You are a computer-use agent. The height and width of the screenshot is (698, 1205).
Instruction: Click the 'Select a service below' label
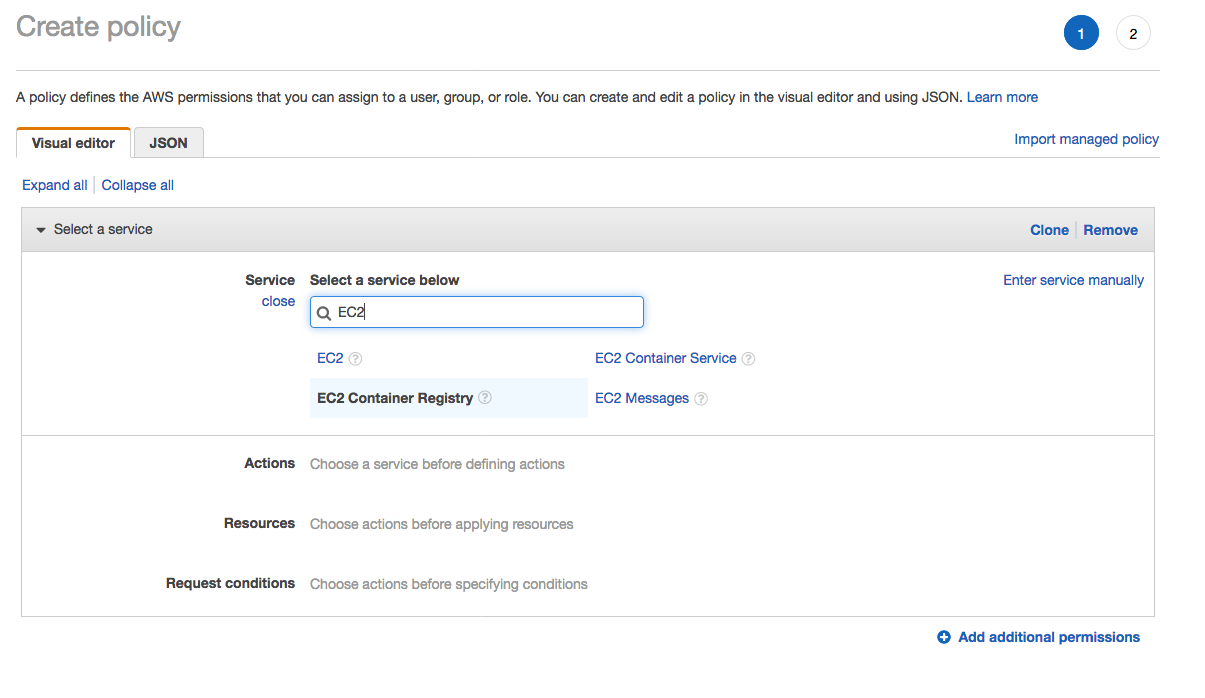click(385, 280)
